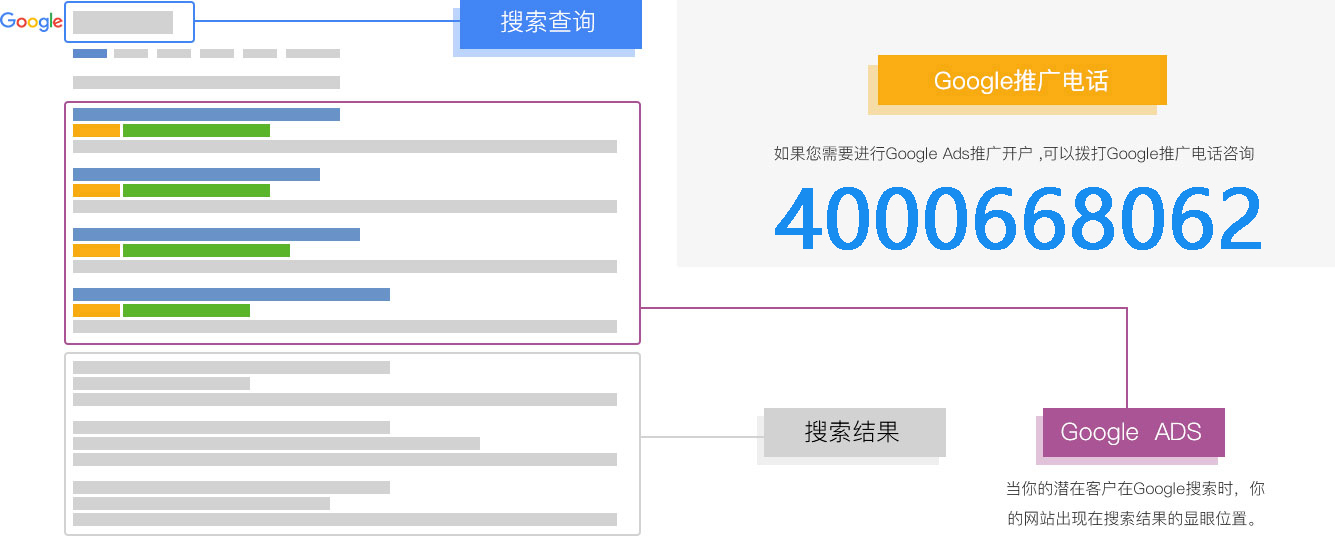Click the first ad's orange badge
The width and height of the screenshot is (1335, 536).
(96, 130)
